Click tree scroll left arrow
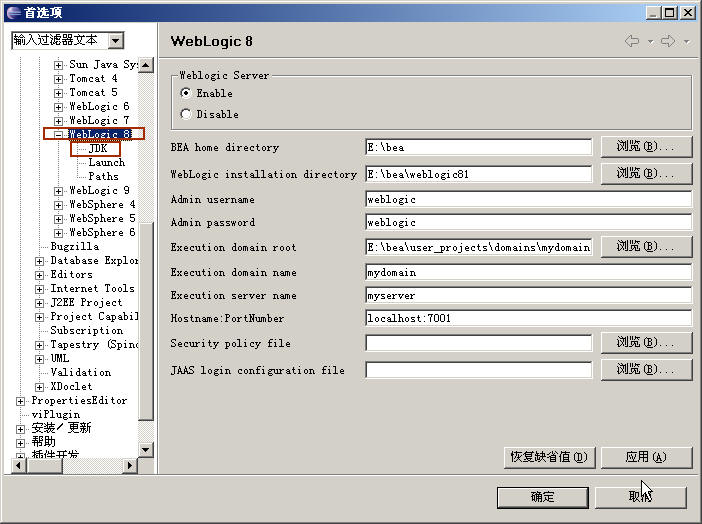Screen dimensions: 702x524 (x=18, y=465)
